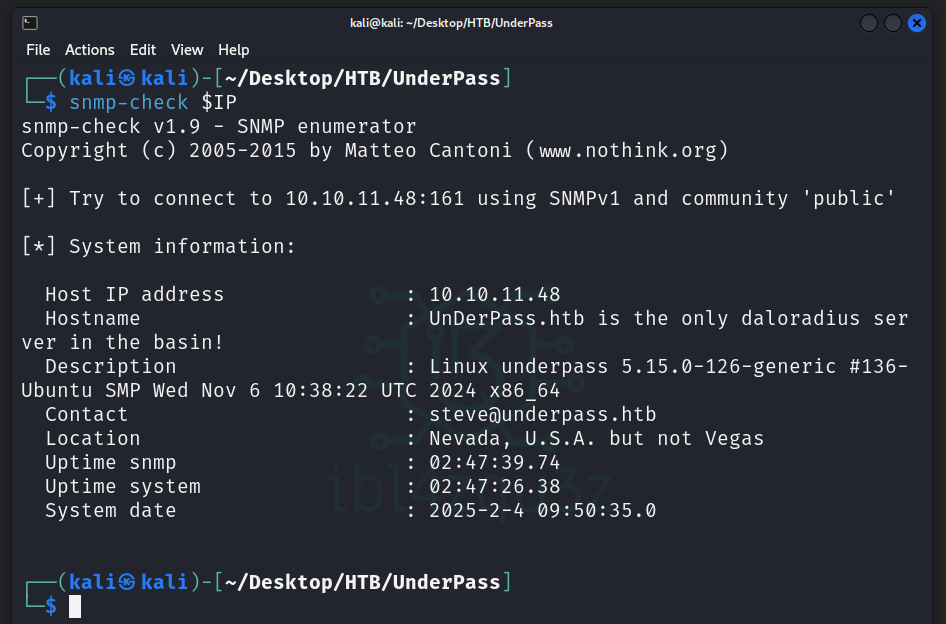946x624 pixels.
Task: Close the terminal window
Action: click(917, 23)
